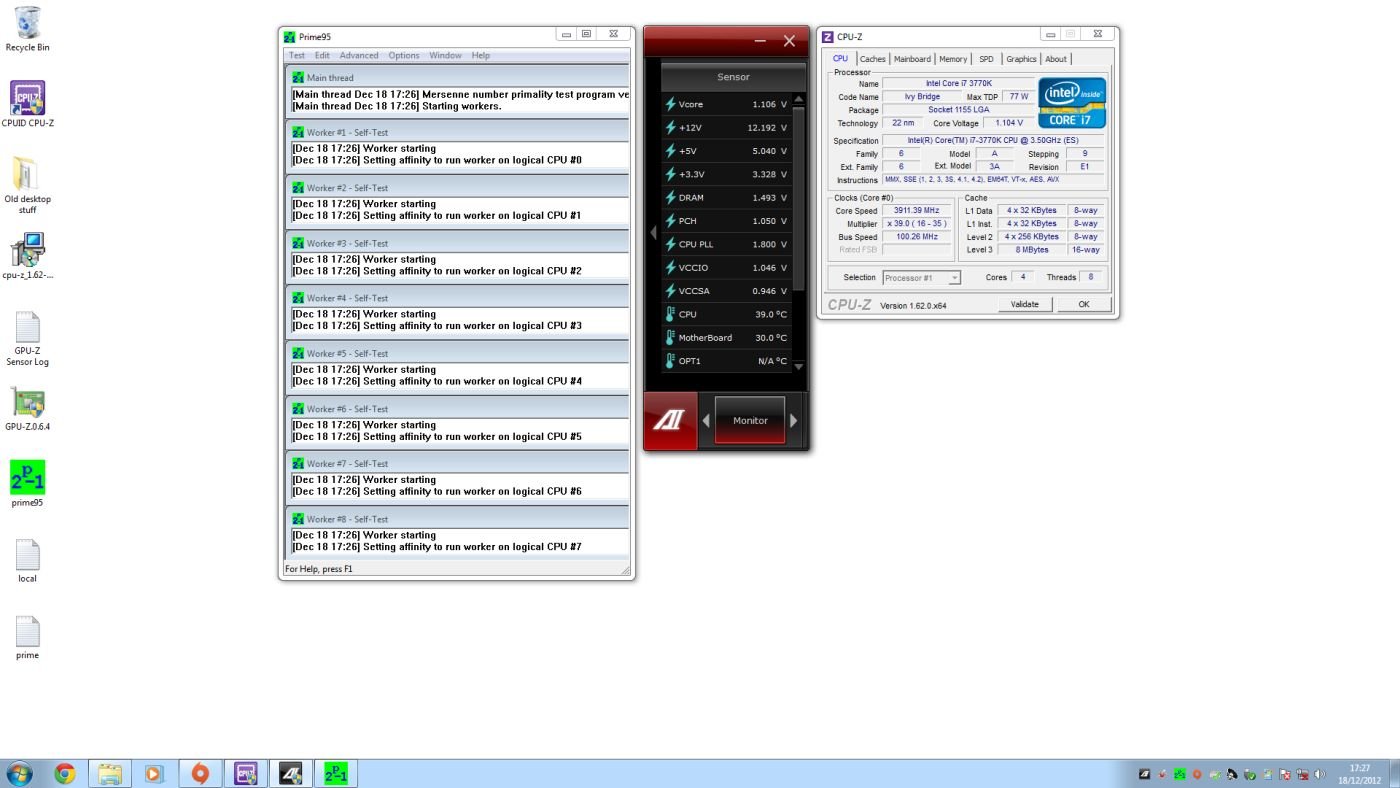The image size is (1400, 788).
Task: Select the cpu-z_1.62 installer desktop icon
Action: [27, 257]
